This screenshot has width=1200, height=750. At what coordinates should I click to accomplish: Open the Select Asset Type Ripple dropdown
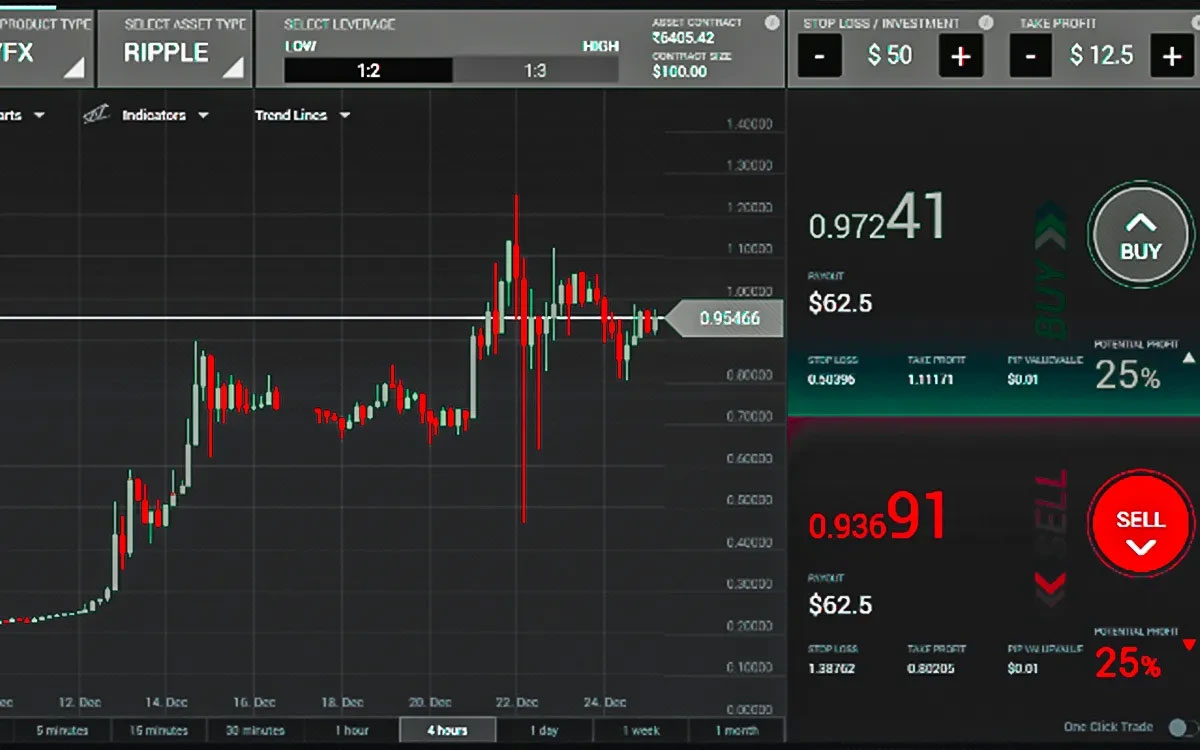[184, 52]
